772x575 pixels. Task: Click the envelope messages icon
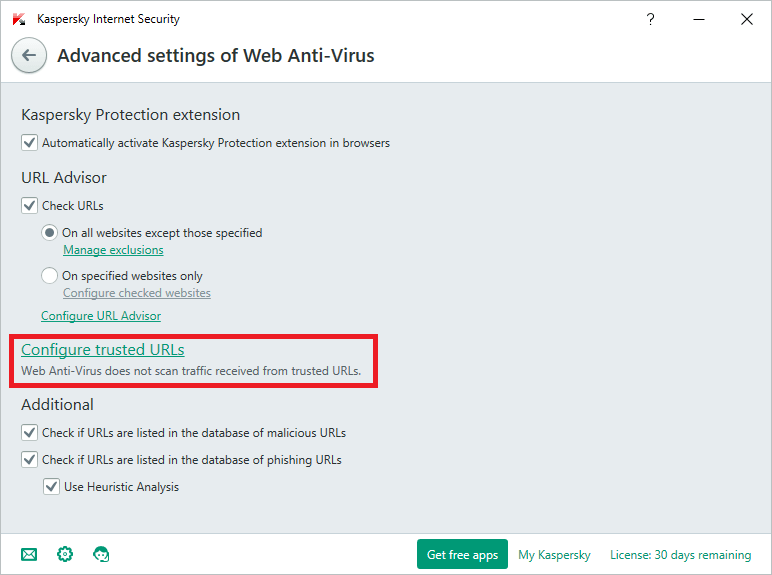click(x=29, y=554)
